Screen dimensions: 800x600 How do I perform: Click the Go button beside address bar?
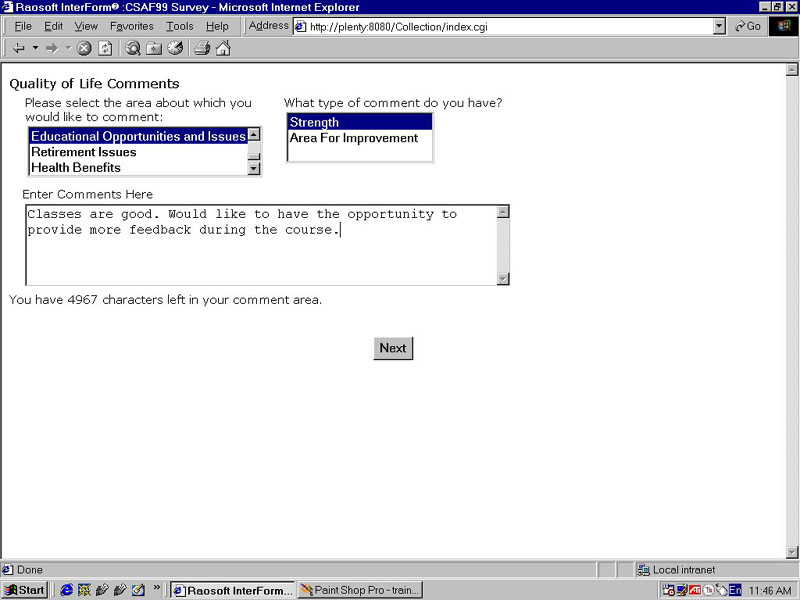click(x=747, y=26)
